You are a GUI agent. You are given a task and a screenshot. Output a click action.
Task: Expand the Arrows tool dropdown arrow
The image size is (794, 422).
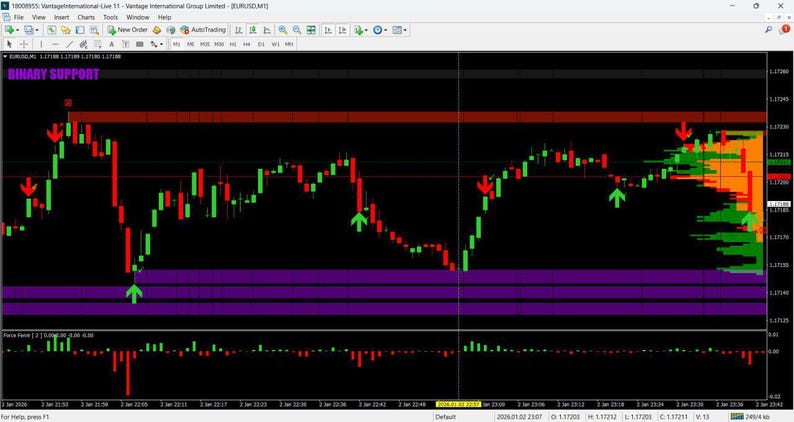click(161, 44)
